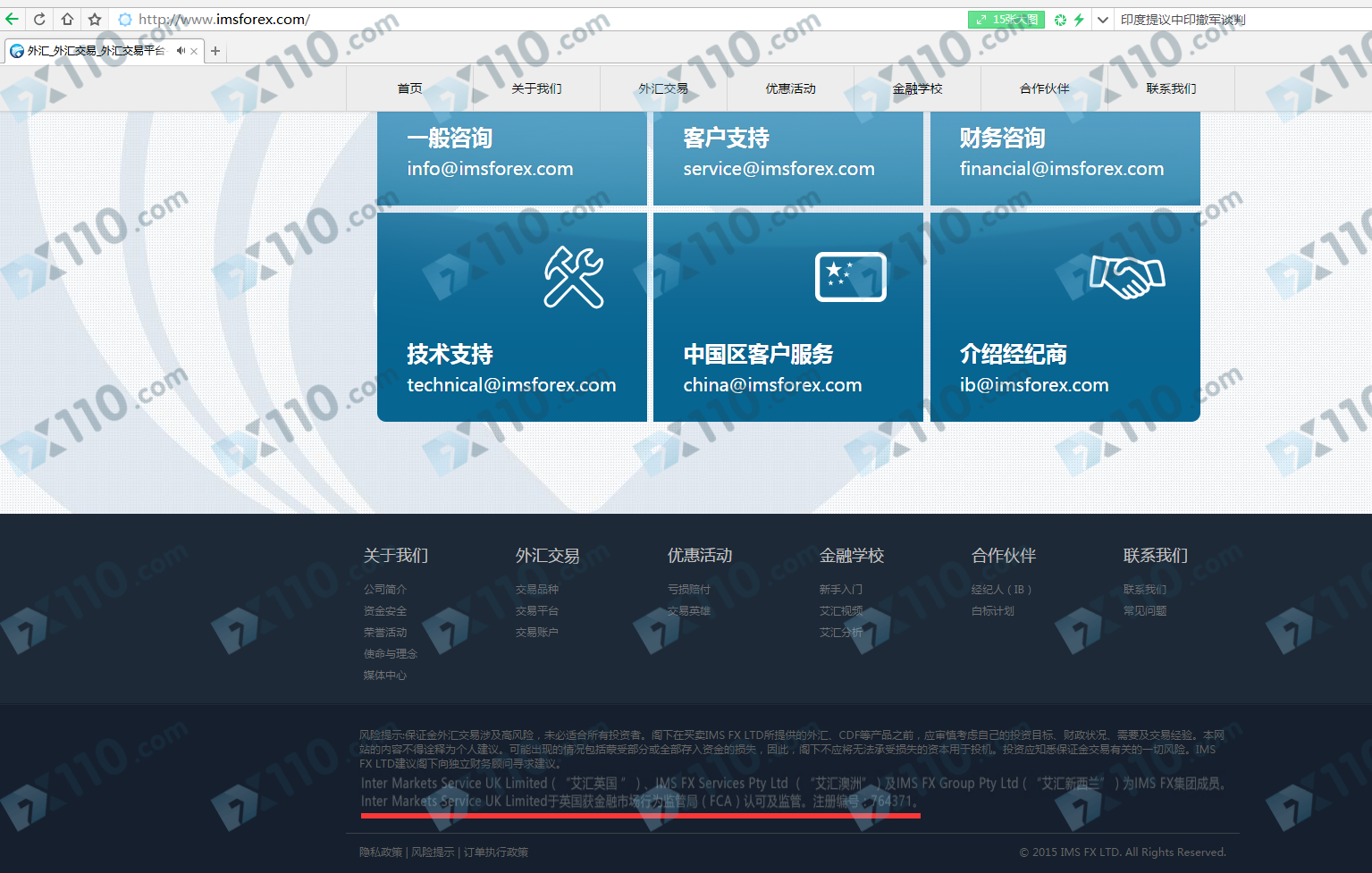The width and height of the screenshot is (1372, 873).
Task: Open 关于我们 navigation menu item
Action: tap(537, 88)
